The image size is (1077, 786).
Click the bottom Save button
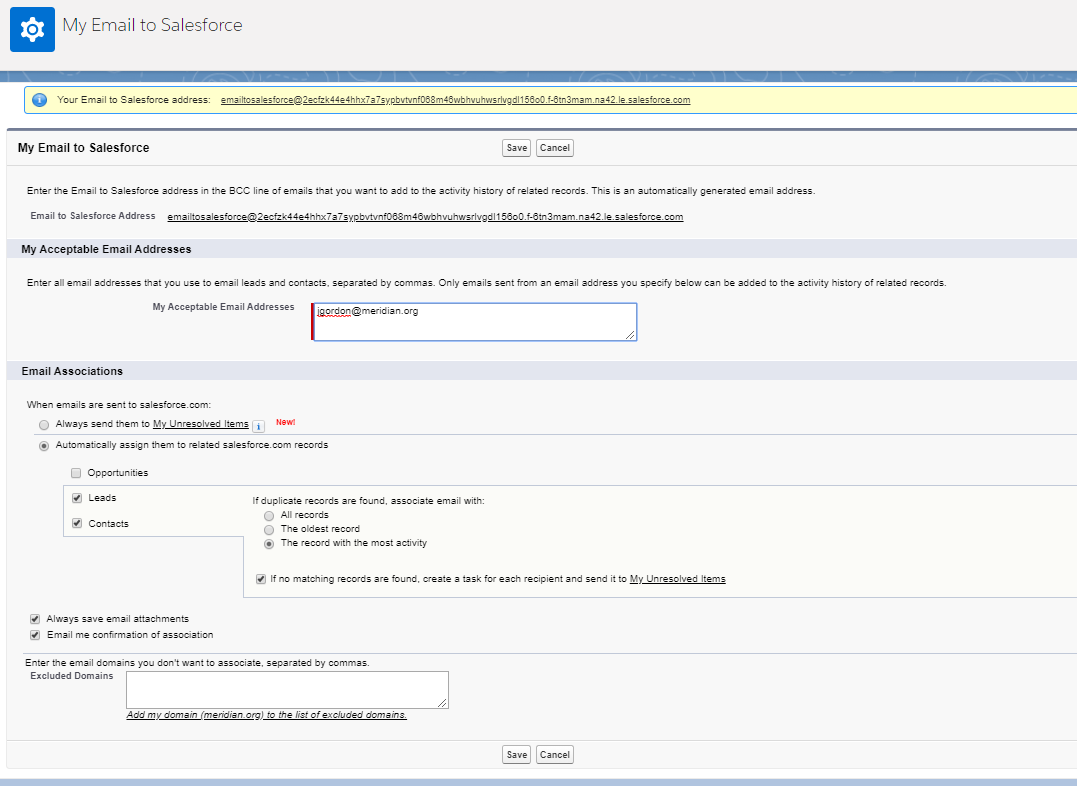point(517,754)
